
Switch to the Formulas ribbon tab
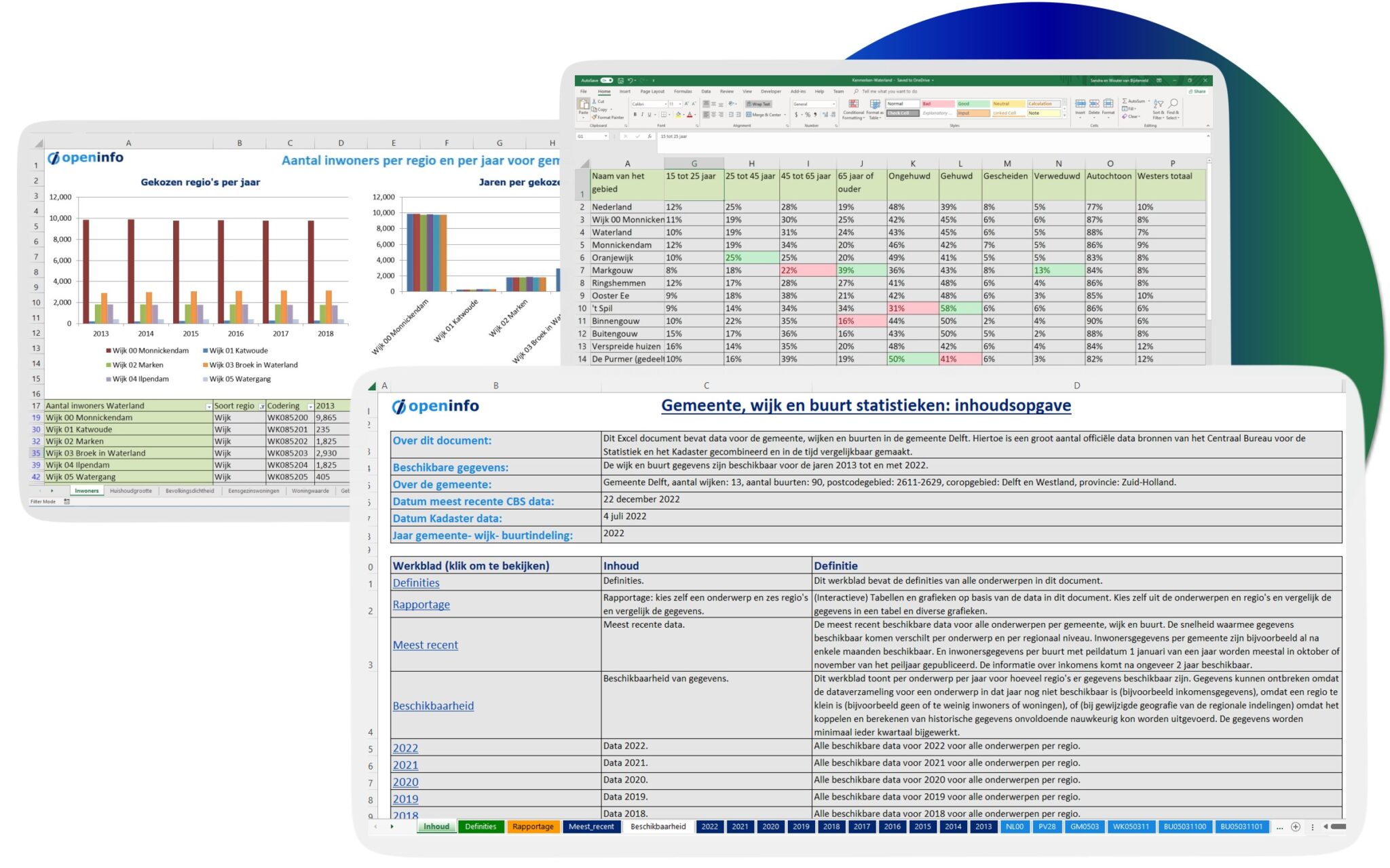pos(682,91)
